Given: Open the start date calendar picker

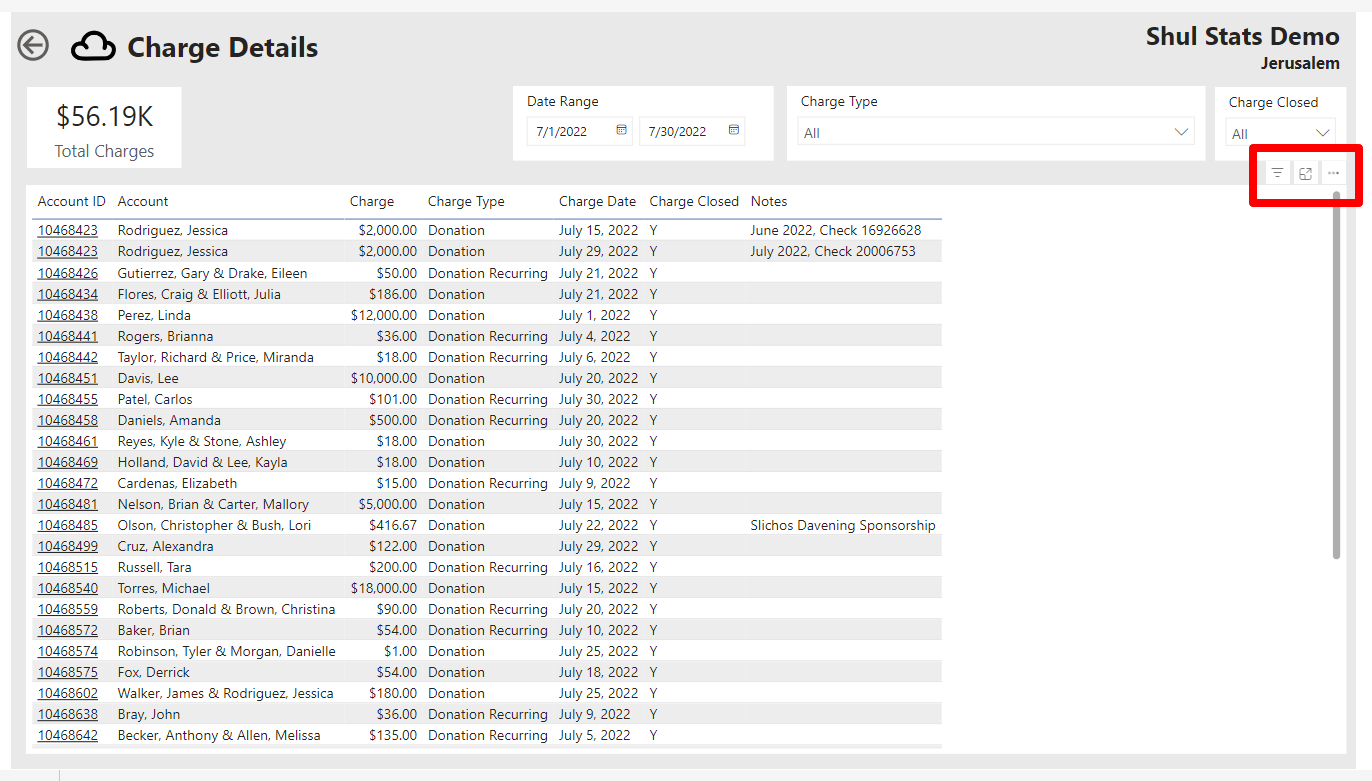Looking at the screenshot, I should (621, 131).
